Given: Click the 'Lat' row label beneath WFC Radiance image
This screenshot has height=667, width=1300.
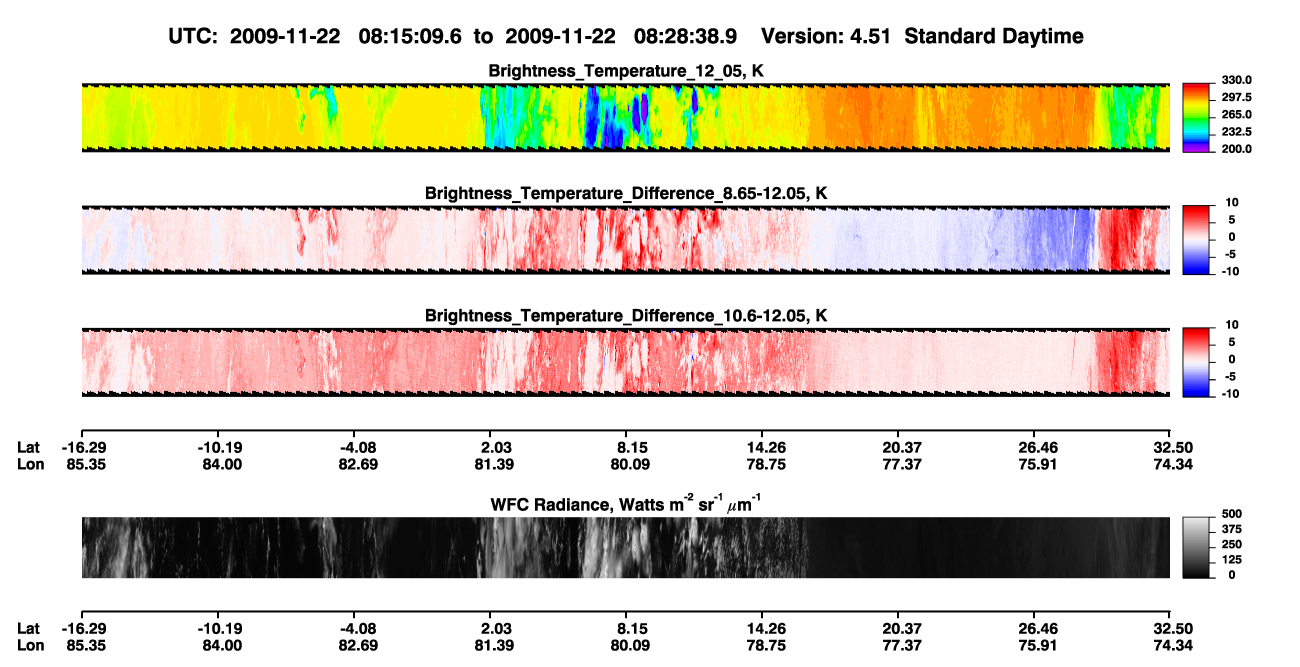Looking at the screenshot, I should [28, 628].
